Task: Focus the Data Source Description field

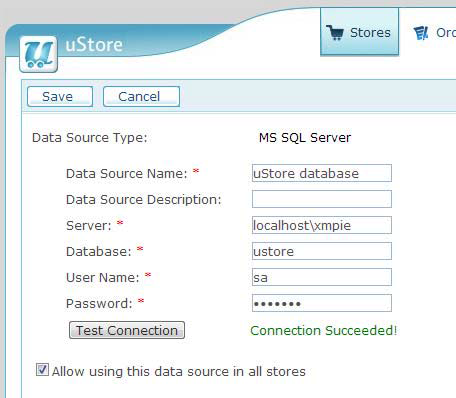Action: point(322,199)
